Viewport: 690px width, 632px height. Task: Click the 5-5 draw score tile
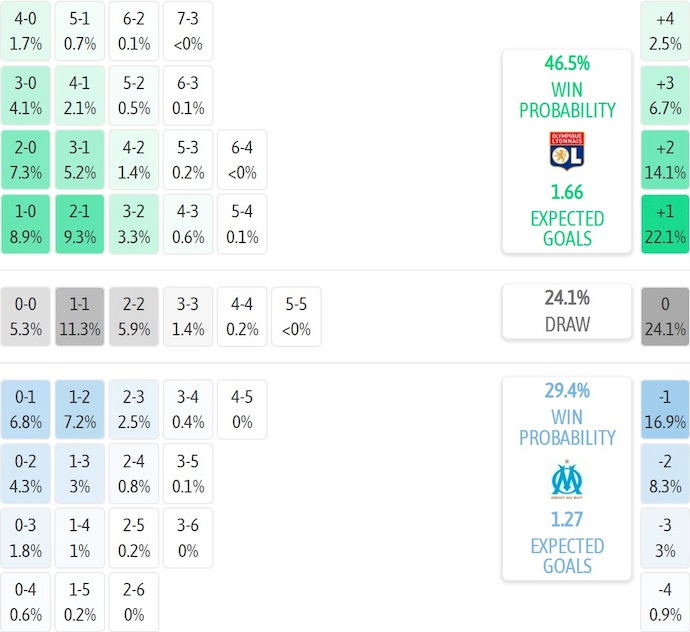coord(296,316)
